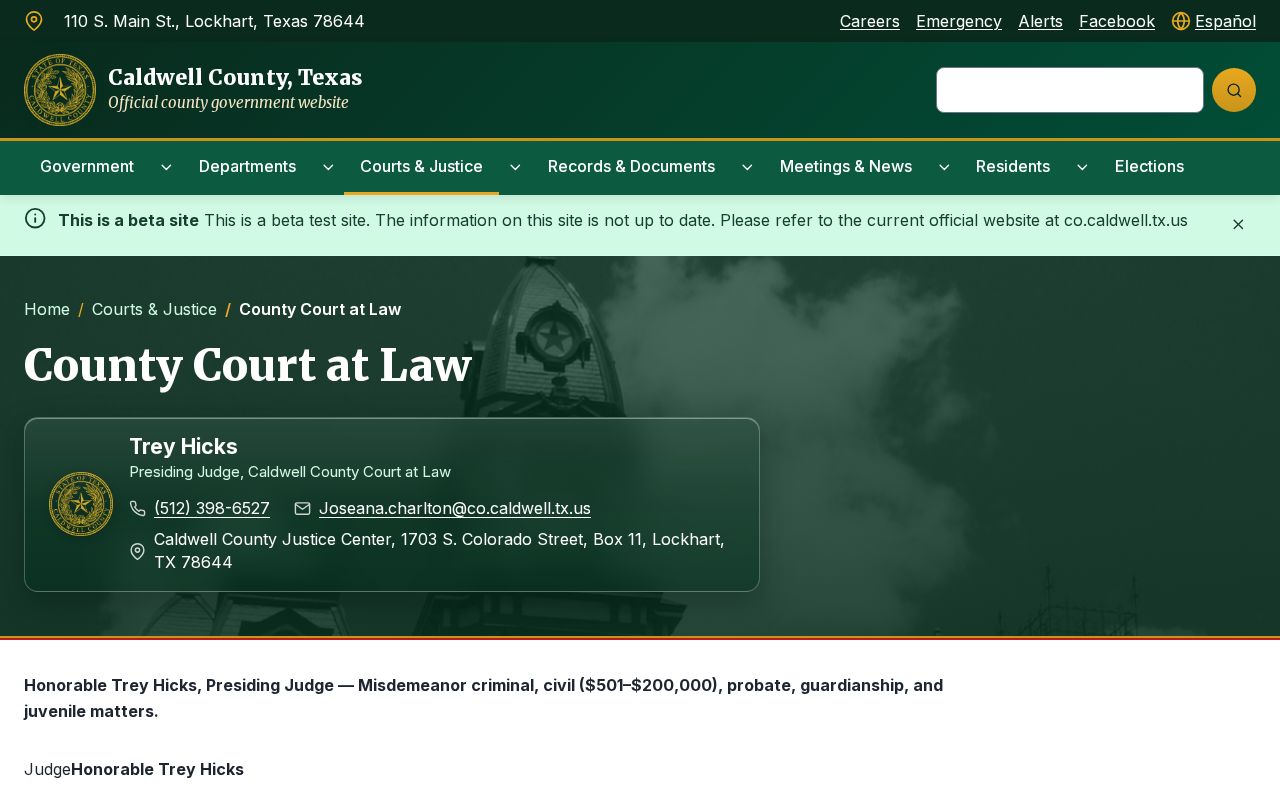Open the Alerts link
The height and width of the screenshot is (800, 1280).
pos(1040,21)
